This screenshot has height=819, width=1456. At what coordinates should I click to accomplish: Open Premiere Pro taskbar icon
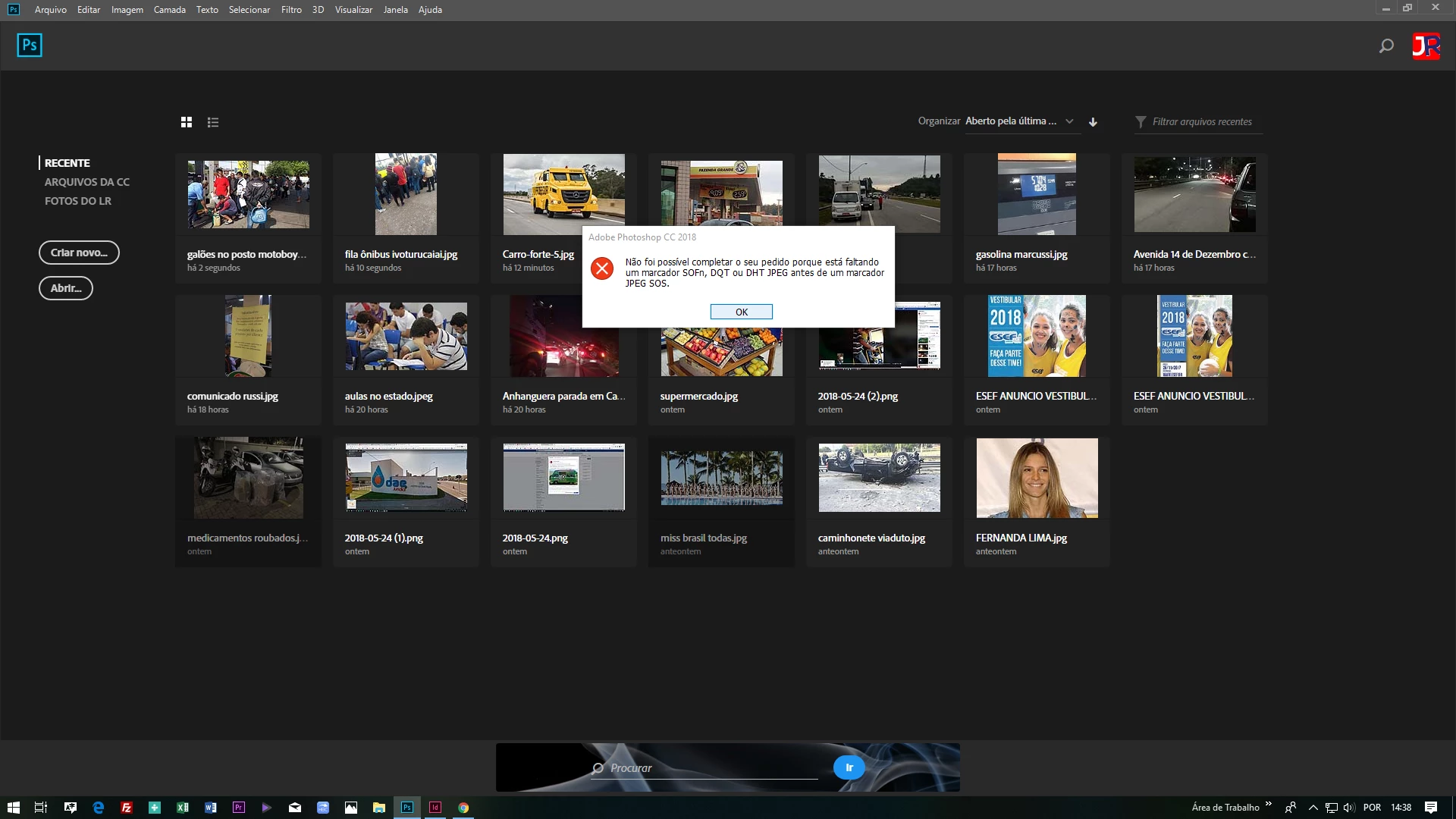239,808
